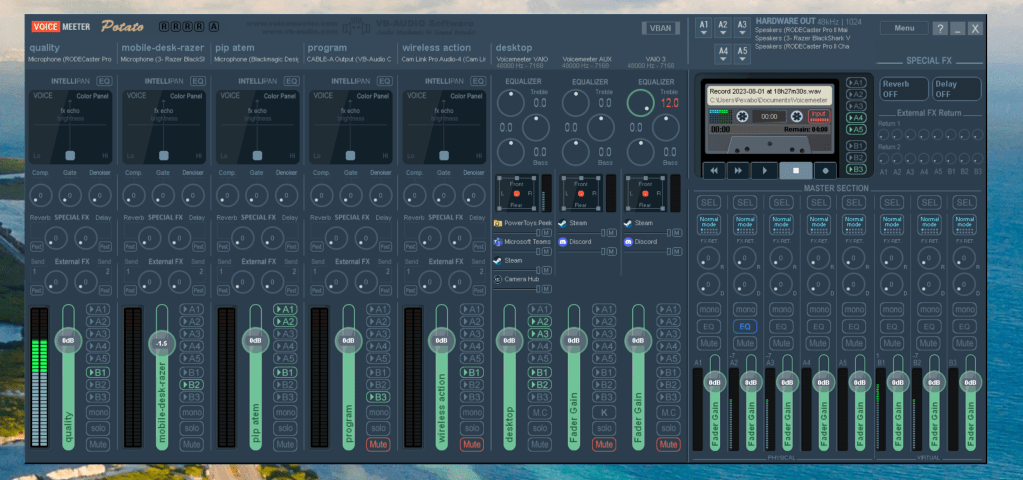Click the B1 master bus fader
The width and height of the screenshot is (1023, 480).
pyautogui.click(x=897, y=382)
